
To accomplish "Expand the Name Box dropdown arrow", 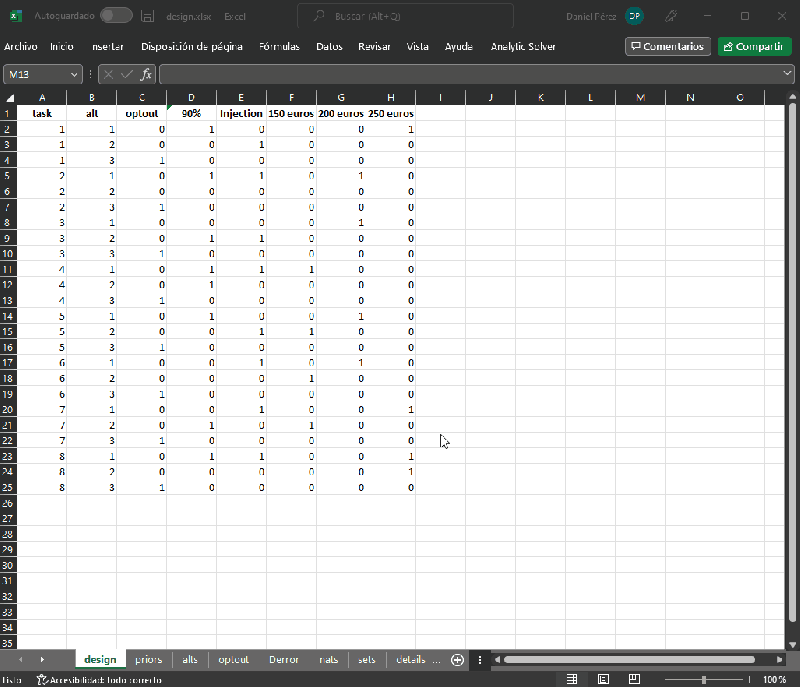I will point(74,74).
